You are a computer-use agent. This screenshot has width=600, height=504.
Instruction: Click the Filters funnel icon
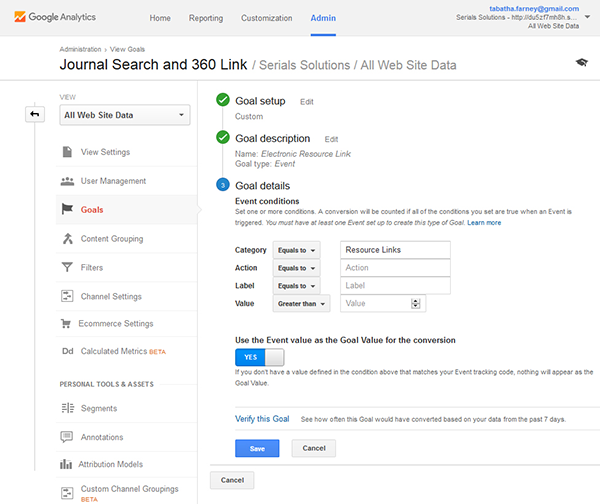(67, 267)
